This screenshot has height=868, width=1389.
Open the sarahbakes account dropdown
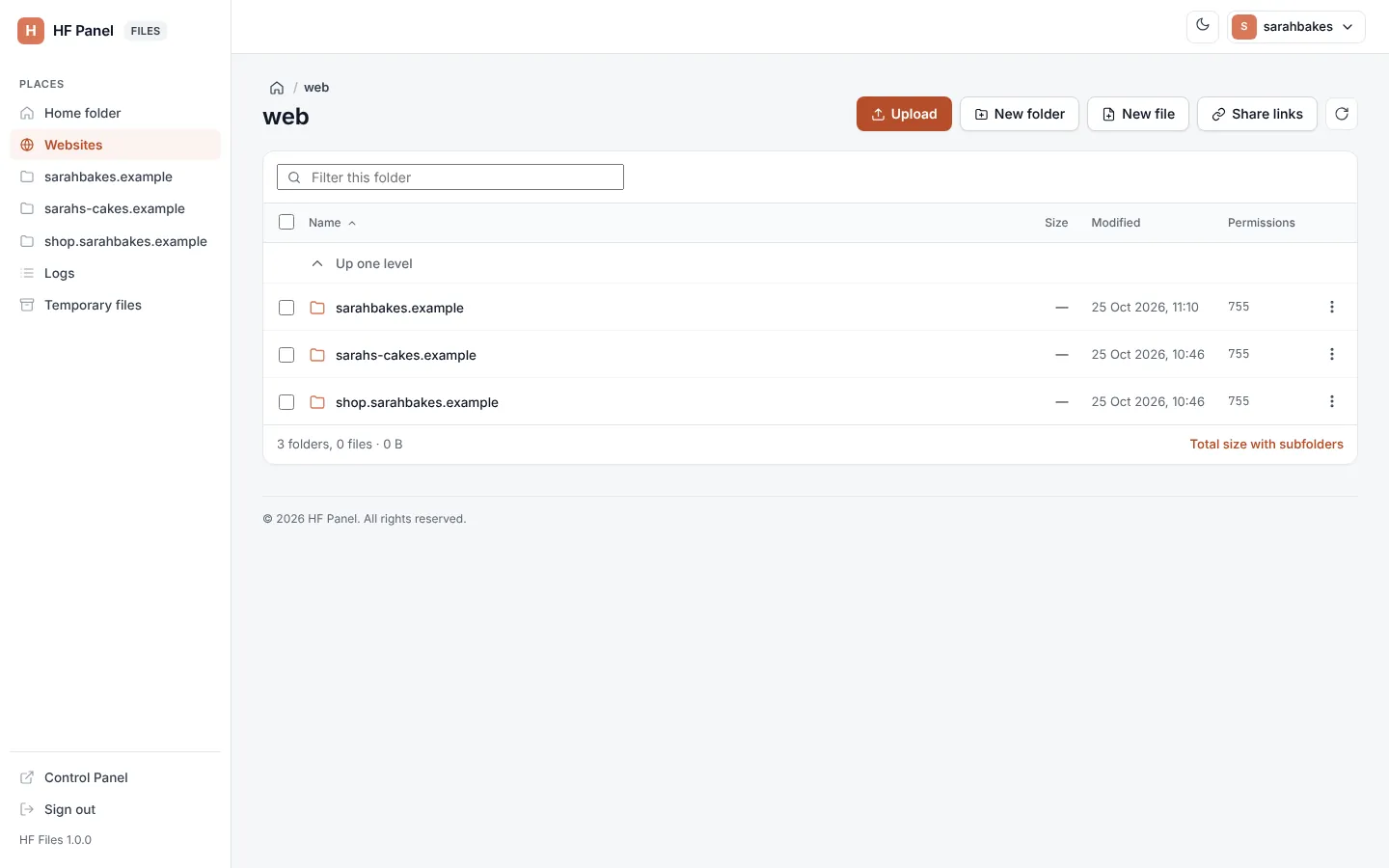(1296, 27)
